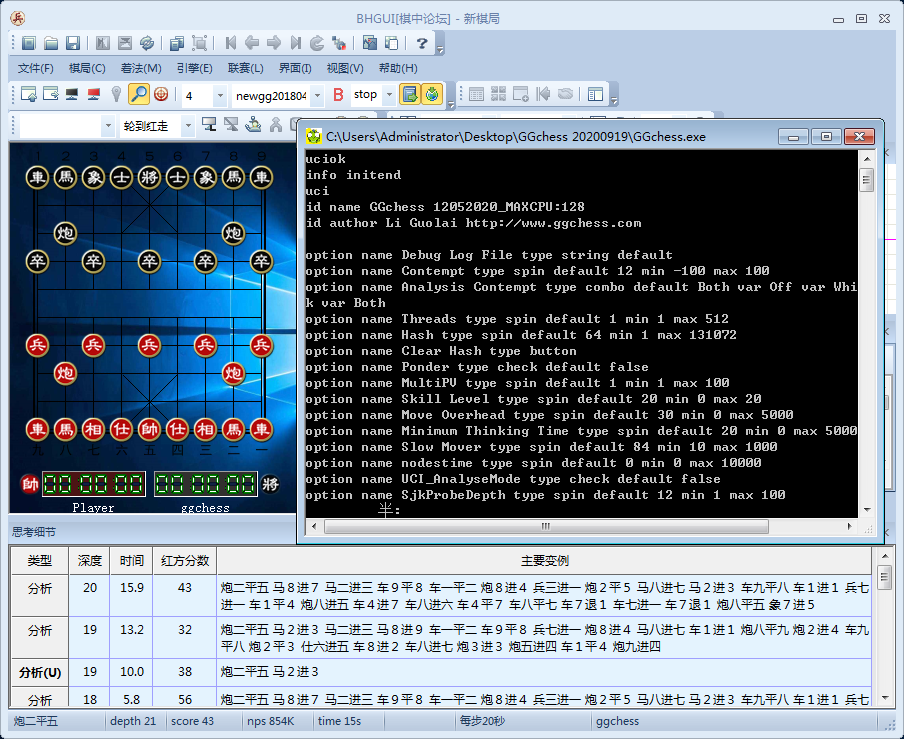Click the monitor network icon beside 轮到红走
The image size is (904, 739).
click(x=209, y=125)
